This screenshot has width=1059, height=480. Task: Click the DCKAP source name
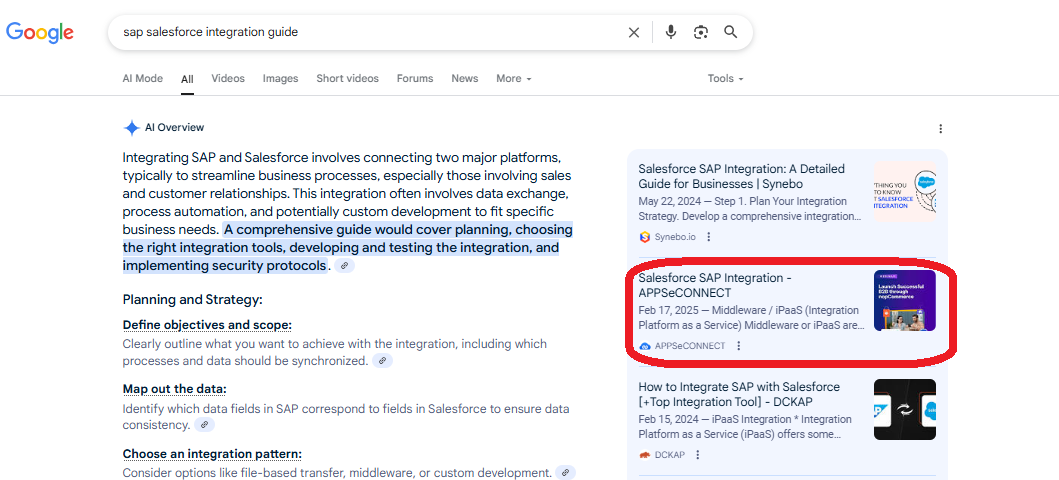(x=669, y=455)
